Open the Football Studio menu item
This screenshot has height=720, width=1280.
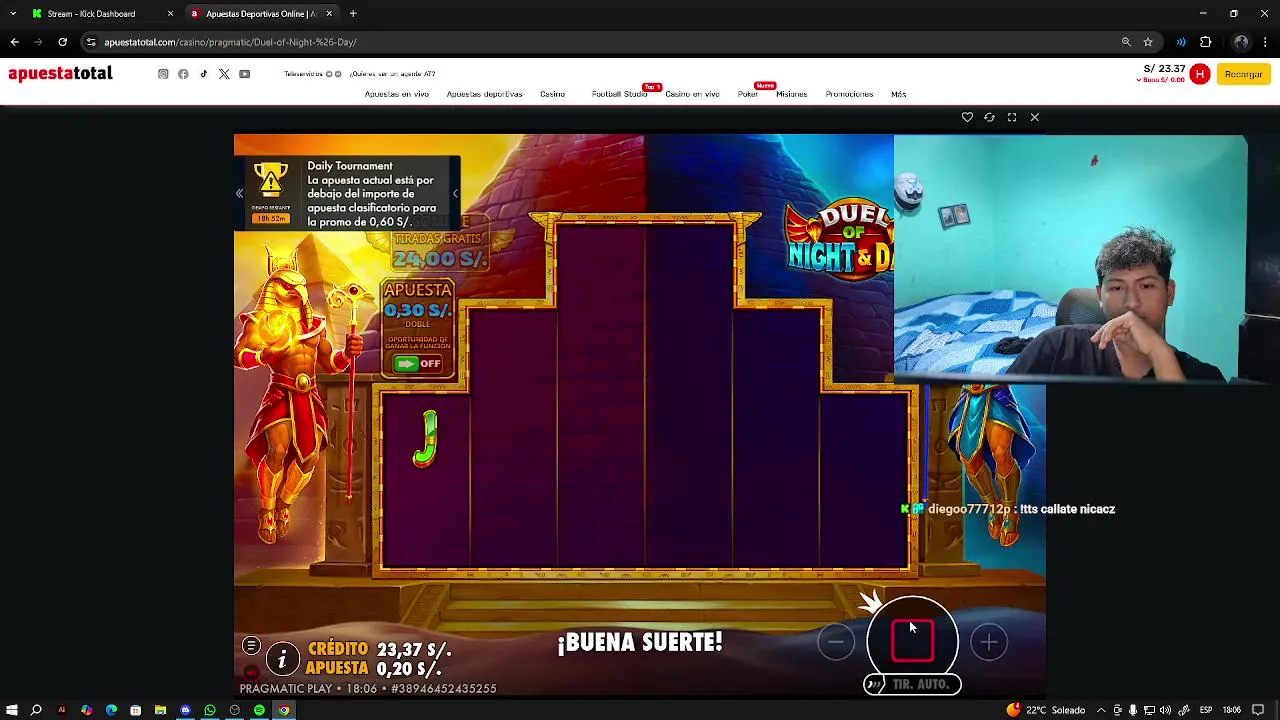(x=619, y=94)
